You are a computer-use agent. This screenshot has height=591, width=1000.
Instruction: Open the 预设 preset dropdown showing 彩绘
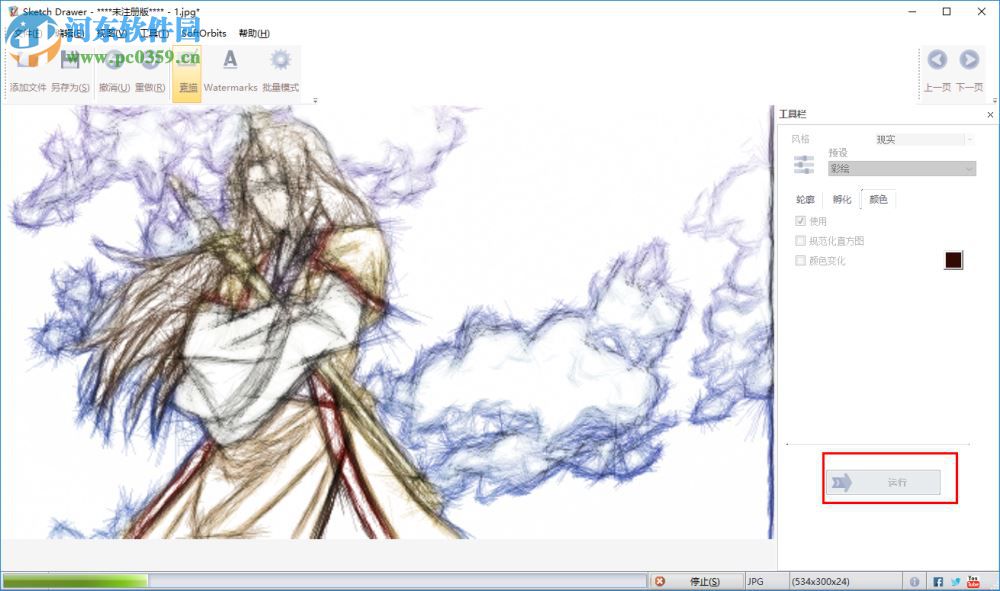pos(901,168)
